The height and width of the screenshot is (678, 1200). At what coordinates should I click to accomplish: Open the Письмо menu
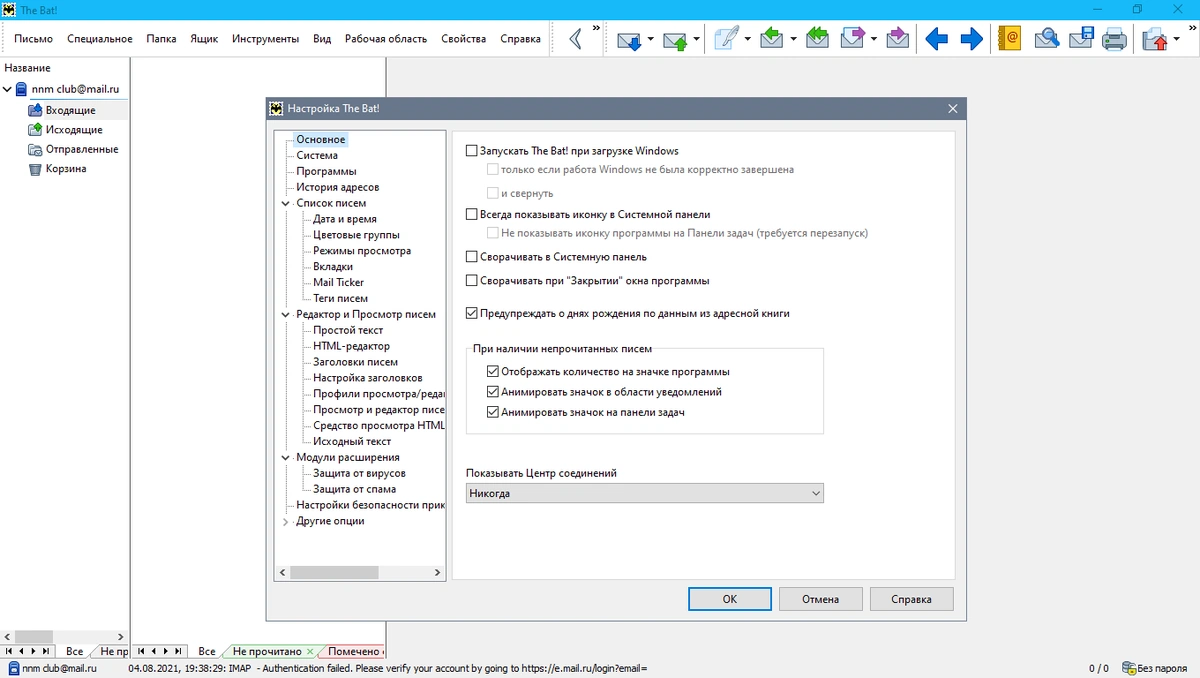(34, 39)
